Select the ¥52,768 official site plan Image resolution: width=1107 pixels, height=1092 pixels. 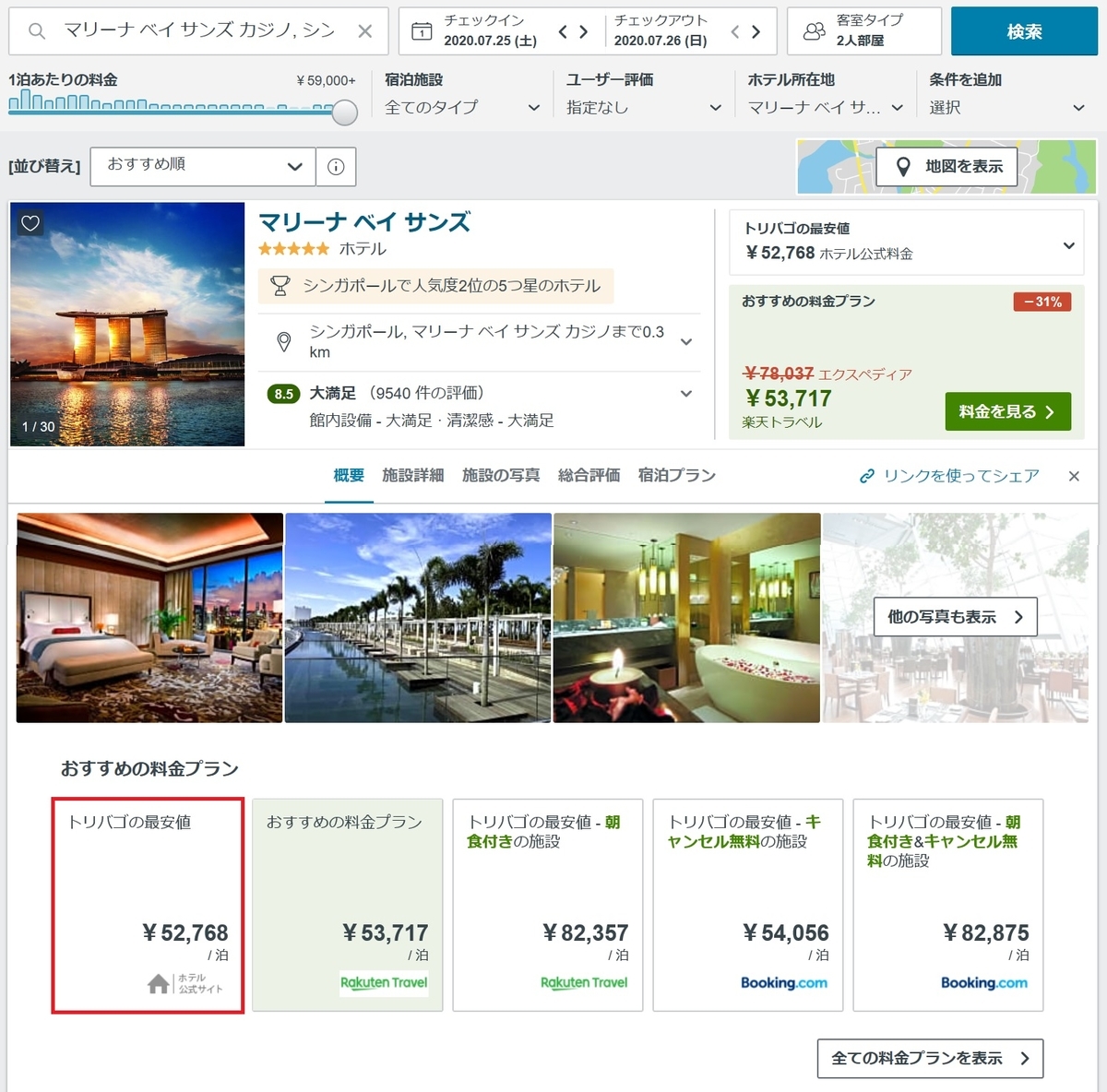point(148,906)
